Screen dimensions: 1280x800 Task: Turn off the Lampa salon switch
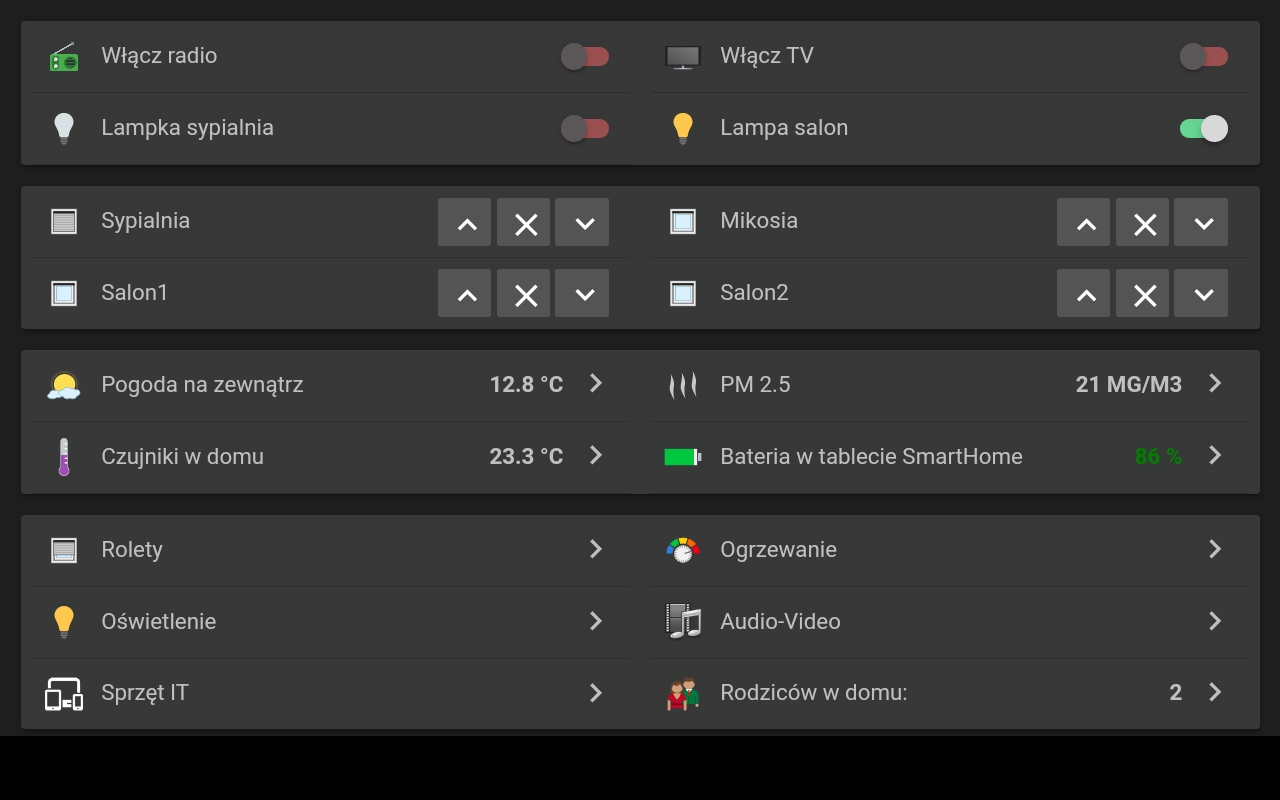[x=1204, y=128]
